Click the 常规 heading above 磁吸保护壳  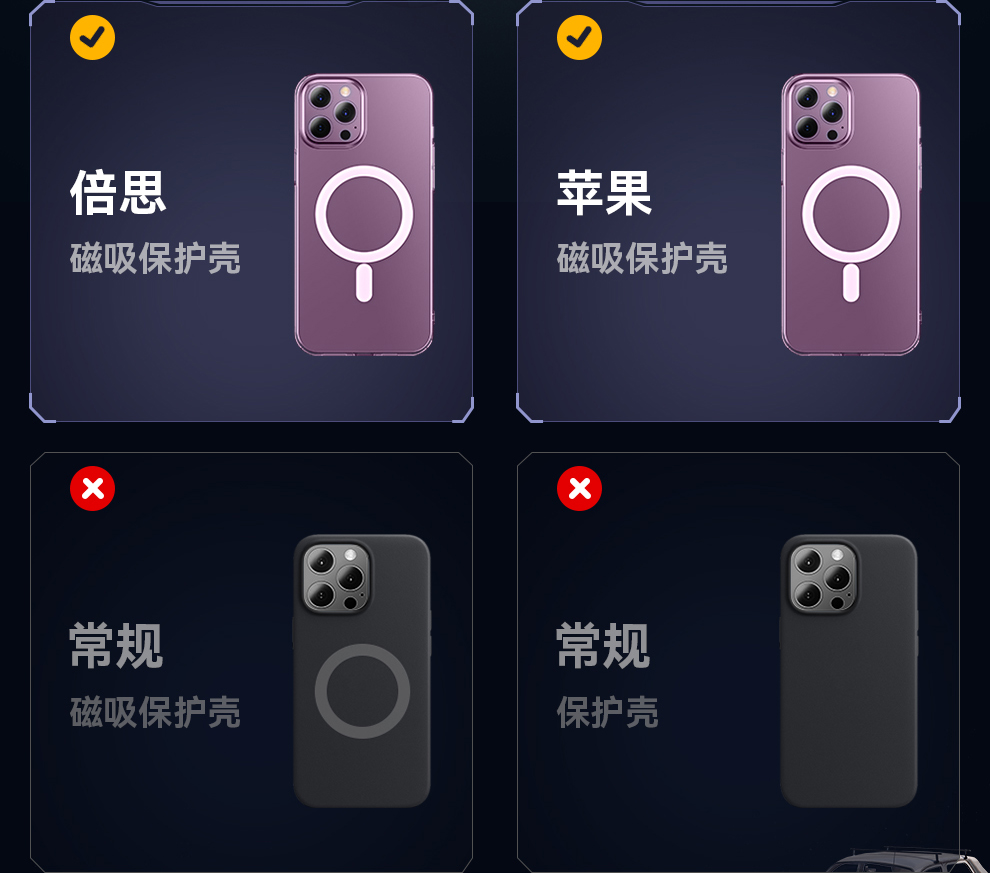[x=116, y=645]
